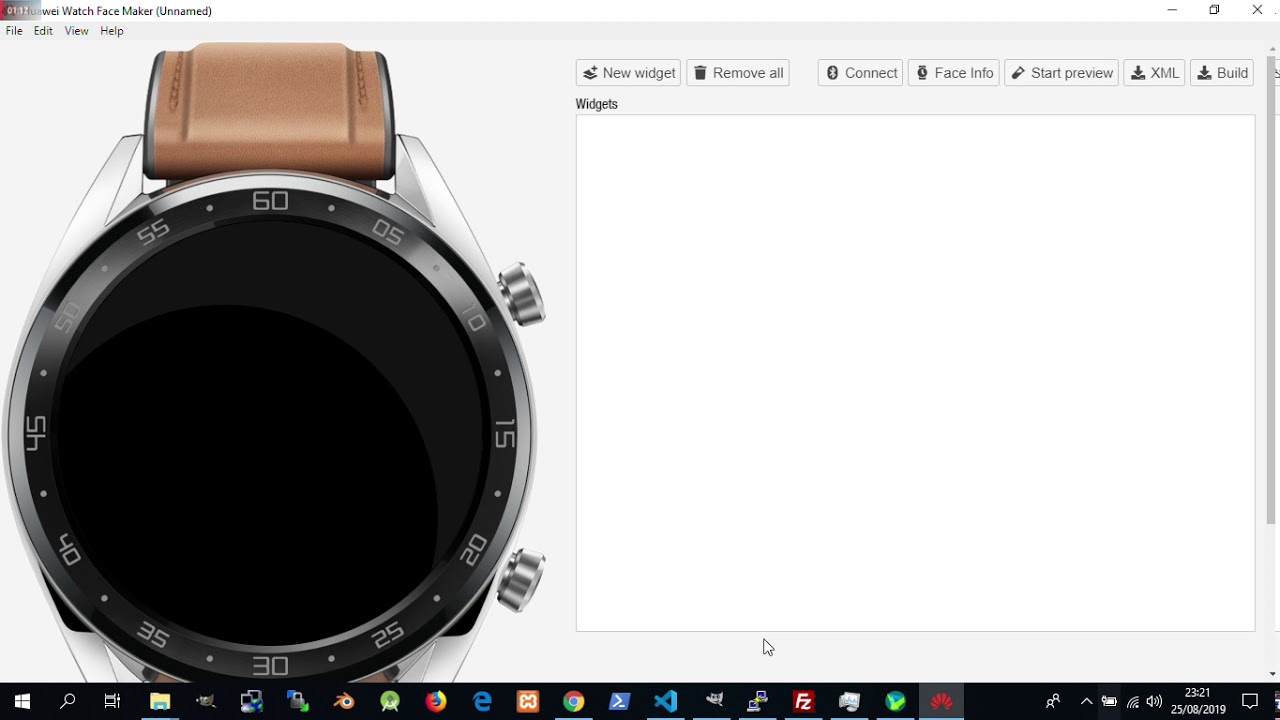
Task: Open the Action Center notifications icon
Action: pyautogui.click(x=1250, y=701)
